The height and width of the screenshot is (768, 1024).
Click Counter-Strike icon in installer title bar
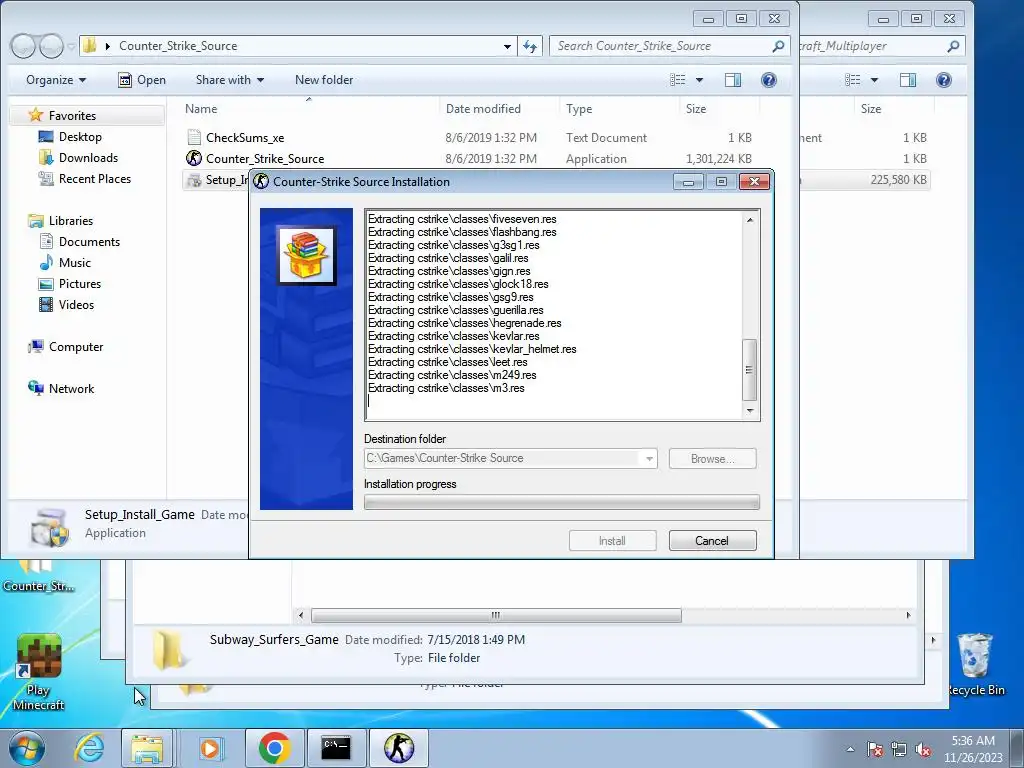[x=261, y=182]
